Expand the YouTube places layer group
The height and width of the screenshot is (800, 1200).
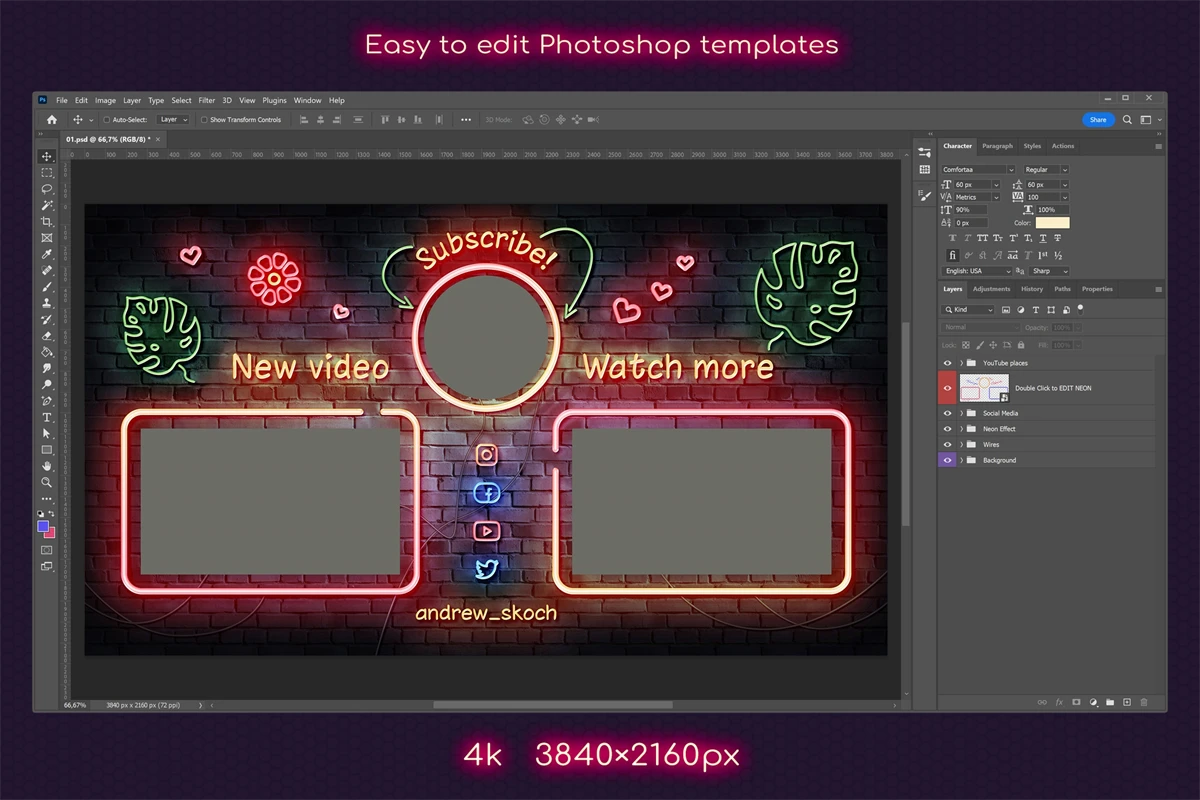point(961,363)
